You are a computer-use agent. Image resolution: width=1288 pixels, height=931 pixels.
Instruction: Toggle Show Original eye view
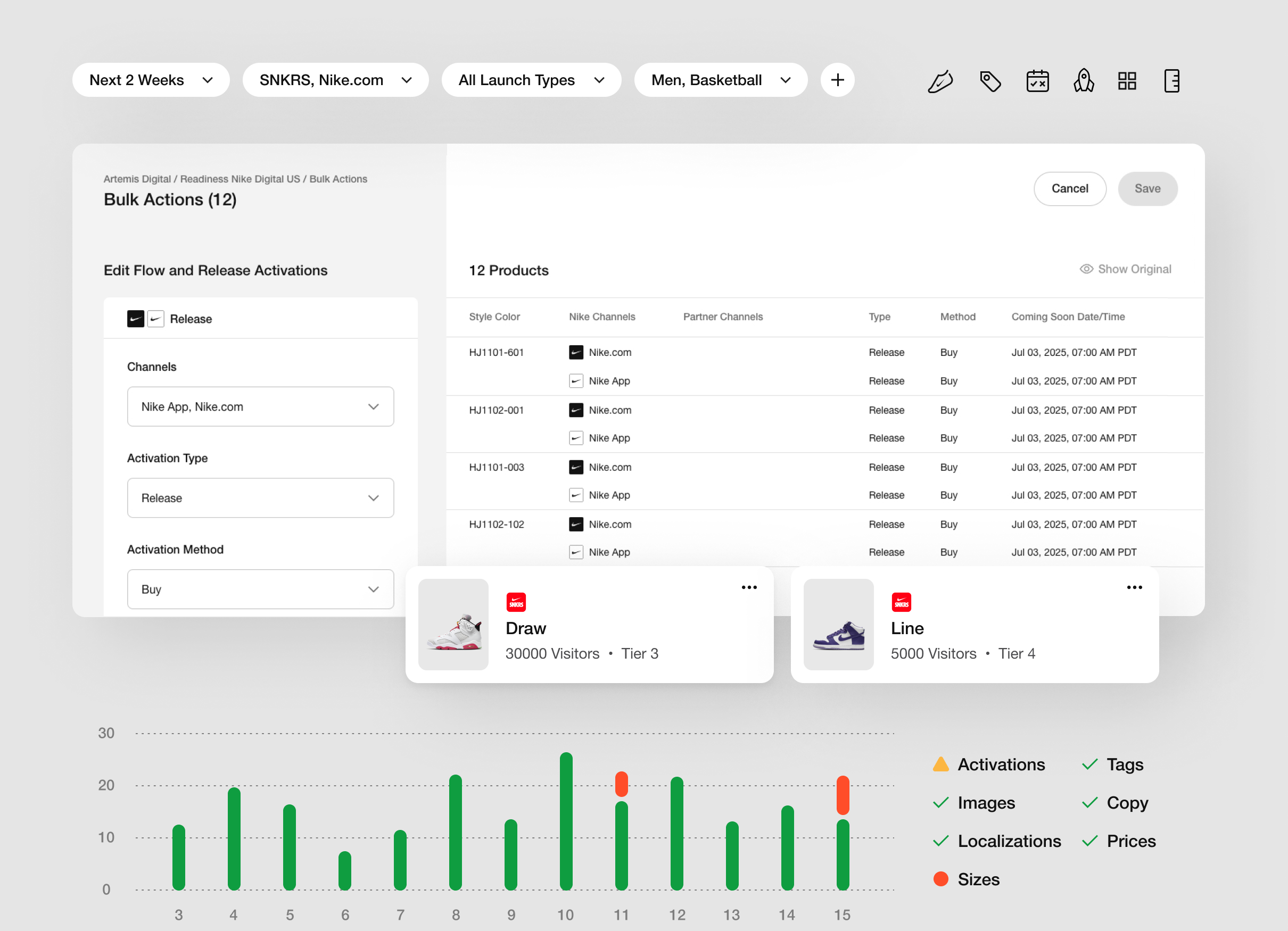pos(1125,269)
